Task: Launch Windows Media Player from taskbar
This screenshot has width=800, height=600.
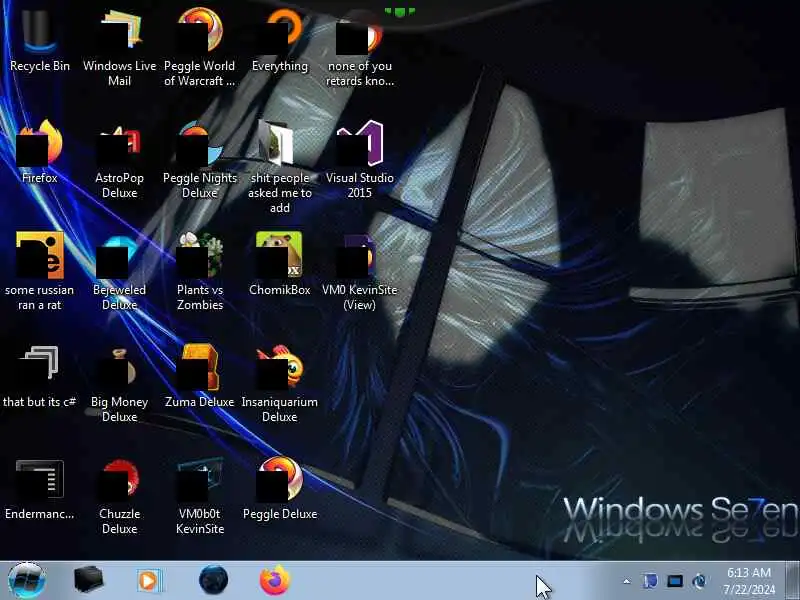Action: pyautogui.click(x=149, y=581)
